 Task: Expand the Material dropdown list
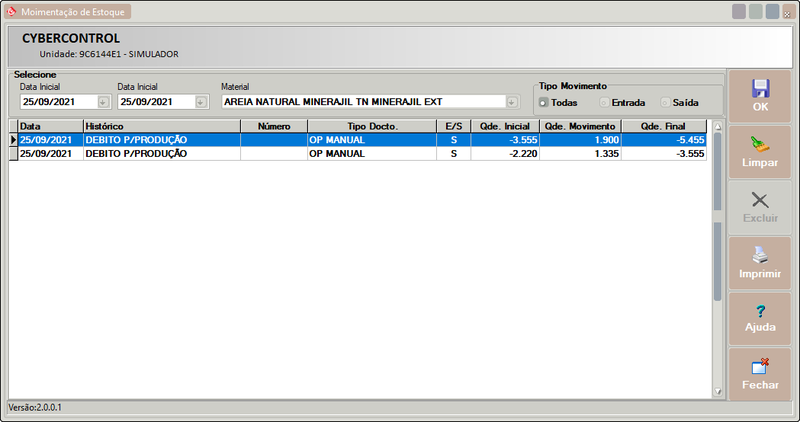click(x=513, y=101)
